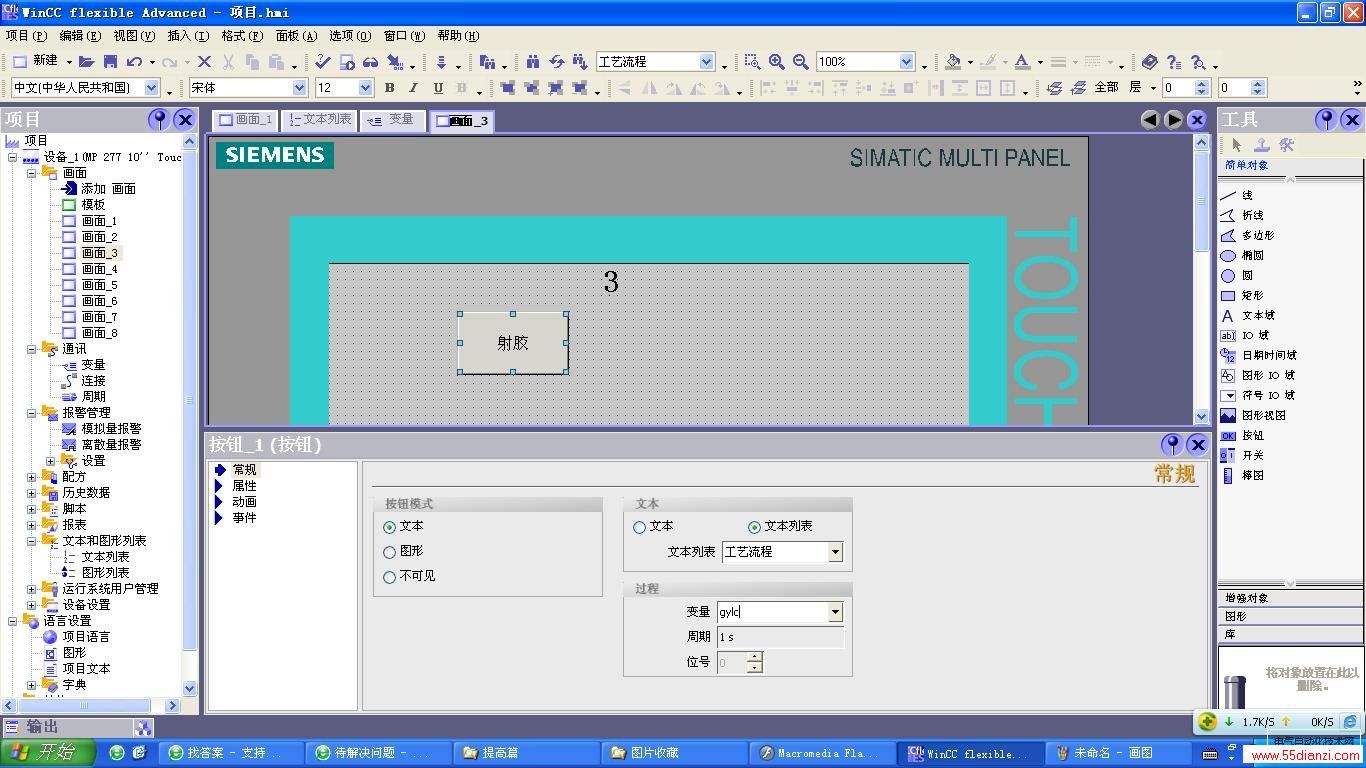The height and width of the screenshot is (768, 1366).
Task: Open the zoom 100% dropdown
Action: 907,62
